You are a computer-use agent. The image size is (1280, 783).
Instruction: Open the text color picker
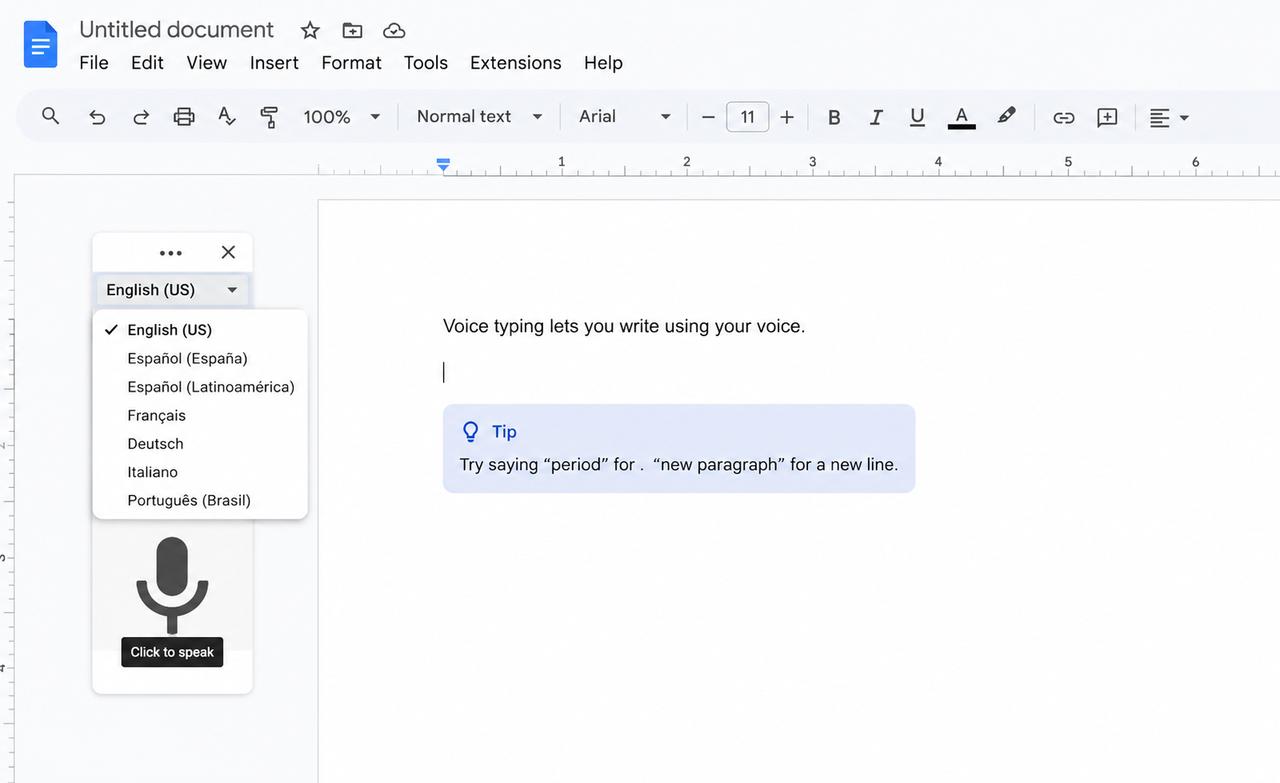click(961, 117)
